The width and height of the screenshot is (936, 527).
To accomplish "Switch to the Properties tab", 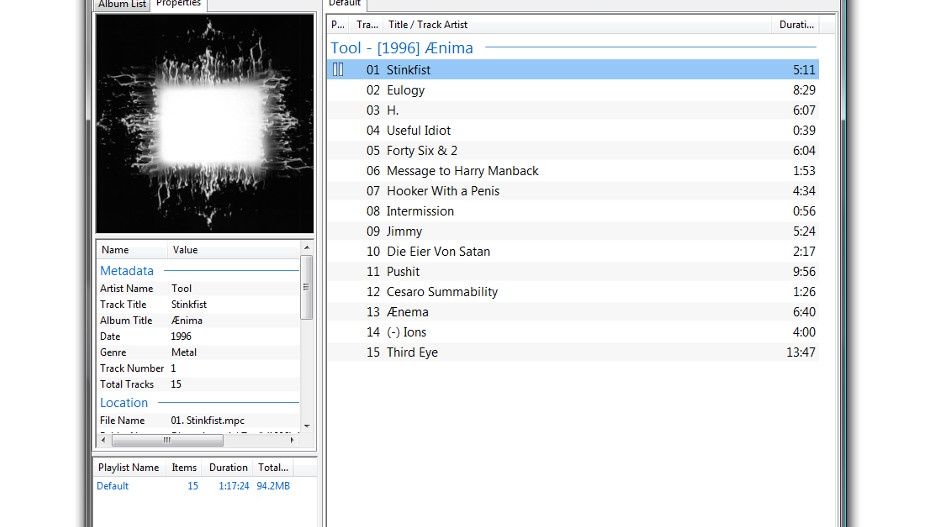I will point(178,4).
